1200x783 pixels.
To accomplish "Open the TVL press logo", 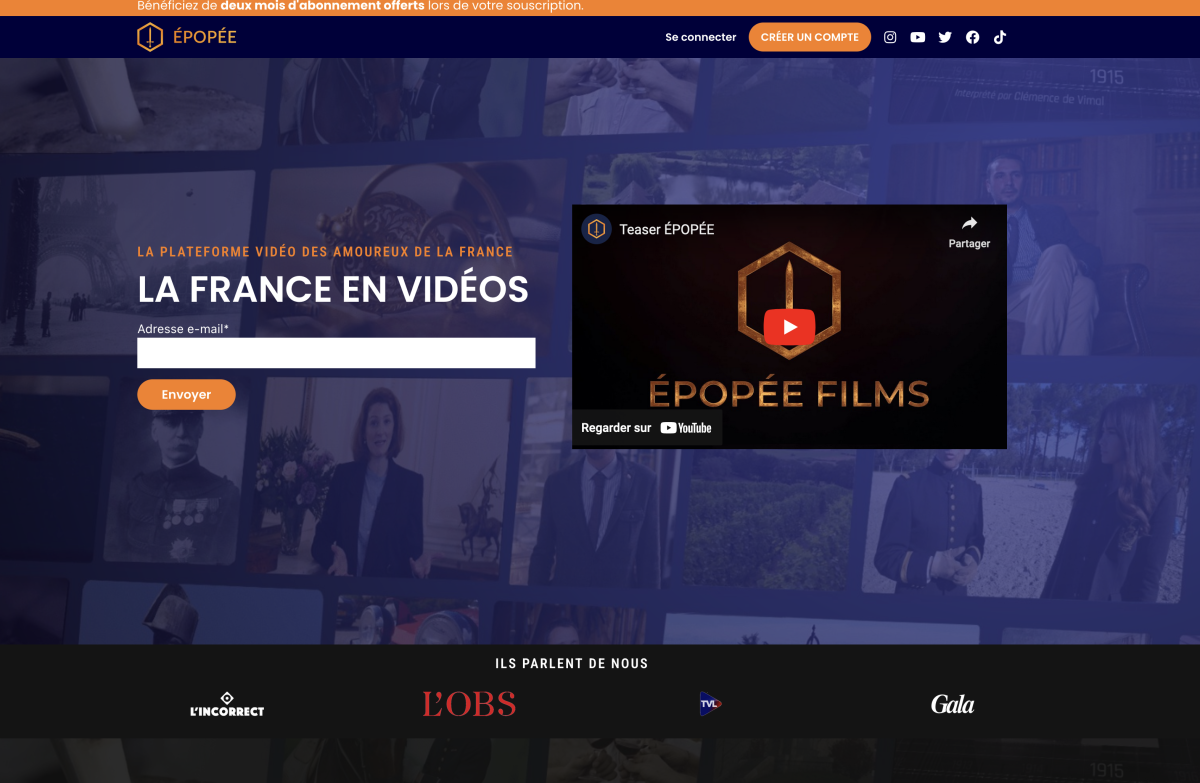I will pos(710,704).
